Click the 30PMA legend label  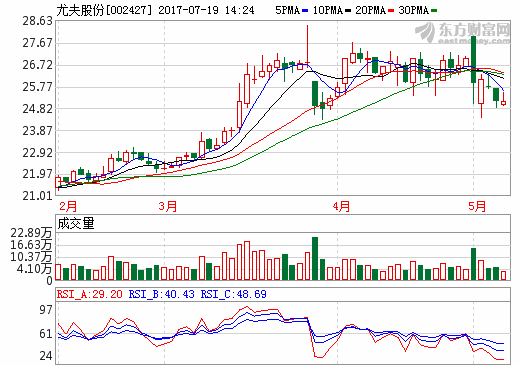[x=414, y=10]
